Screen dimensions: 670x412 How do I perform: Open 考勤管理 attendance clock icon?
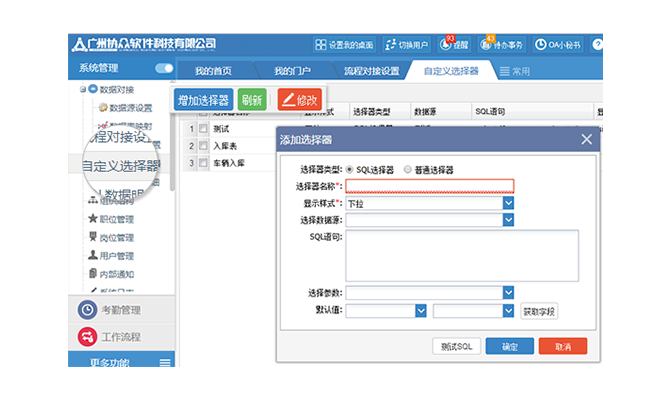tap(87, 310)
